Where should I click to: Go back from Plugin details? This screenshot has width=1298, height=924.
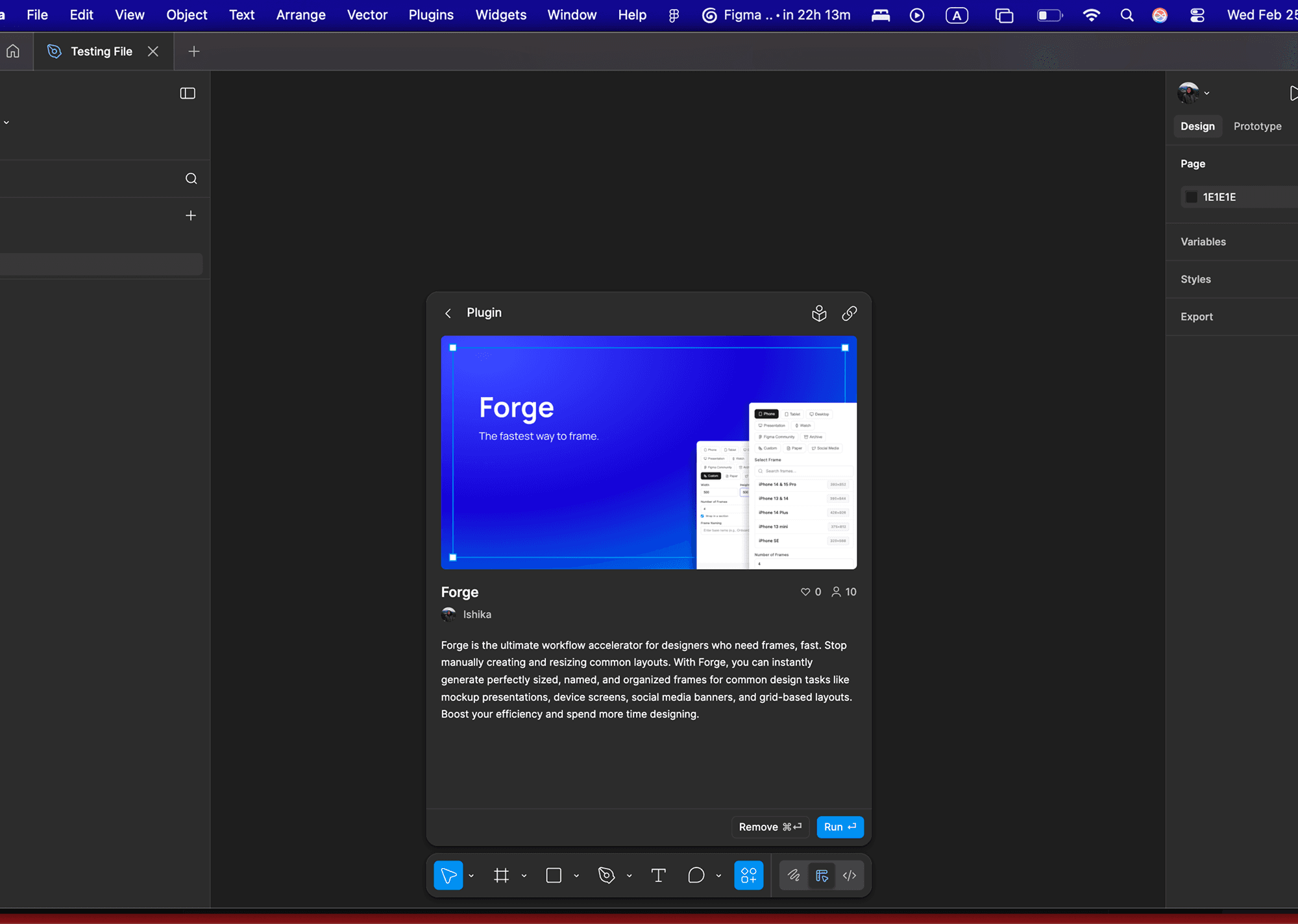448,313
